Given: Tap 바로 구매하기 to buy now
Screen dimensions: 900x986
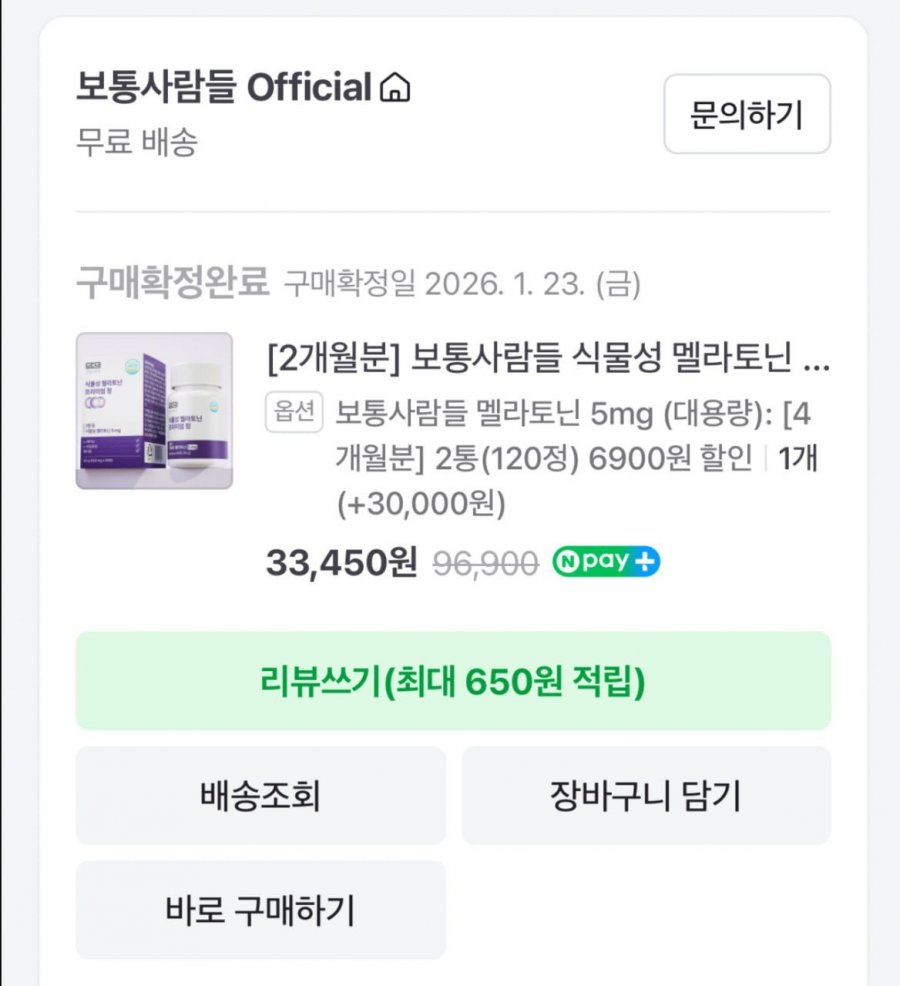Looking at the screenshot, I should tap(260, 910).
